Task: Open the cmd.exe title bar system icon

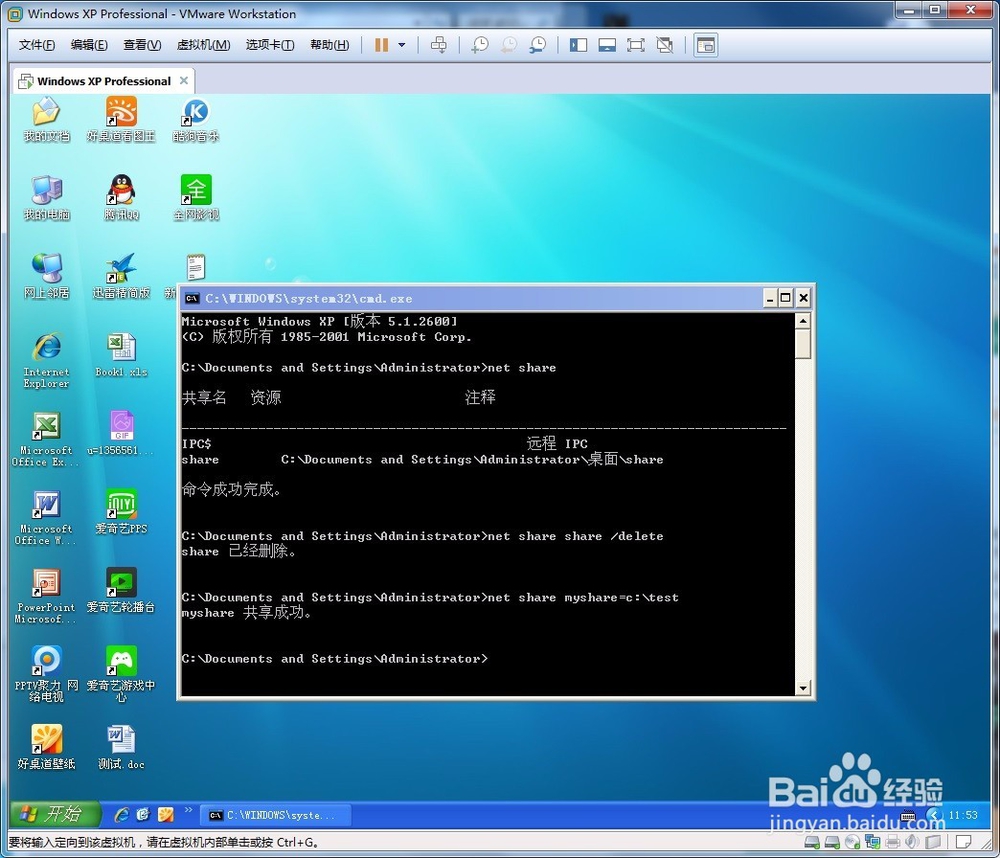Action: coord(191,298)
